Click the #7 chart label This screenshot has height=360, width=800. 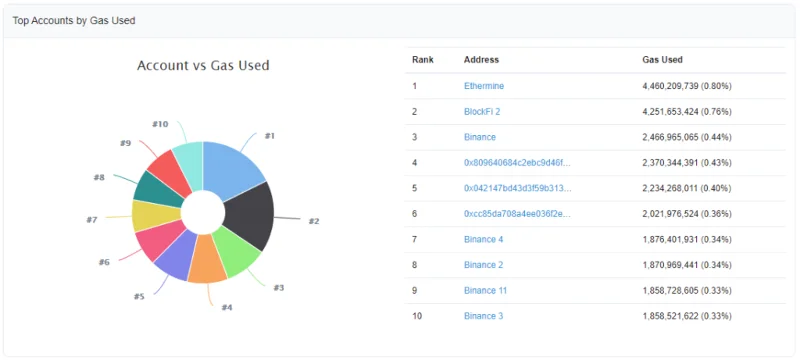tap(92, 220)
